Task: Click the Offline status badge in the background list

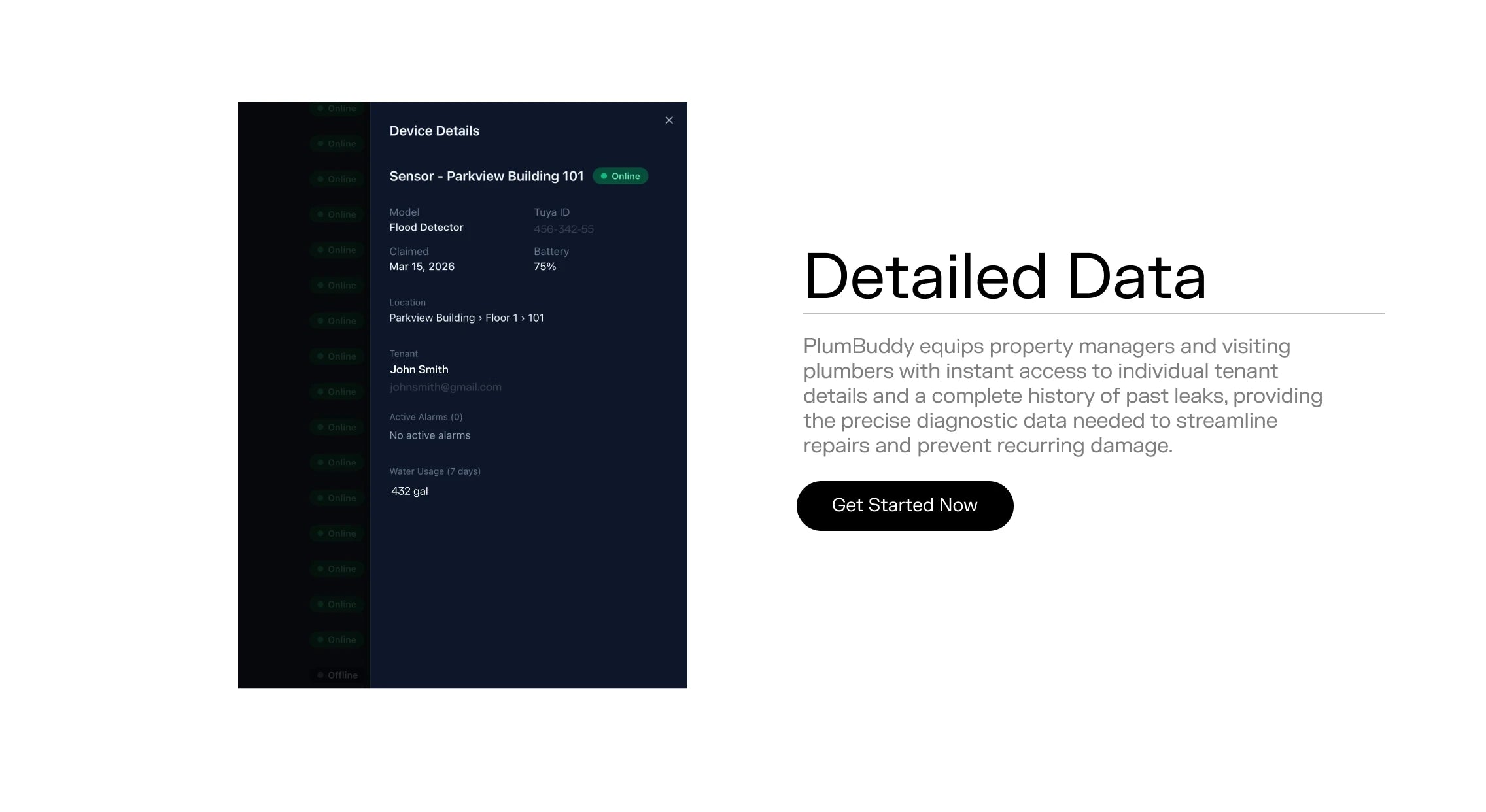Action: [337, 675]
